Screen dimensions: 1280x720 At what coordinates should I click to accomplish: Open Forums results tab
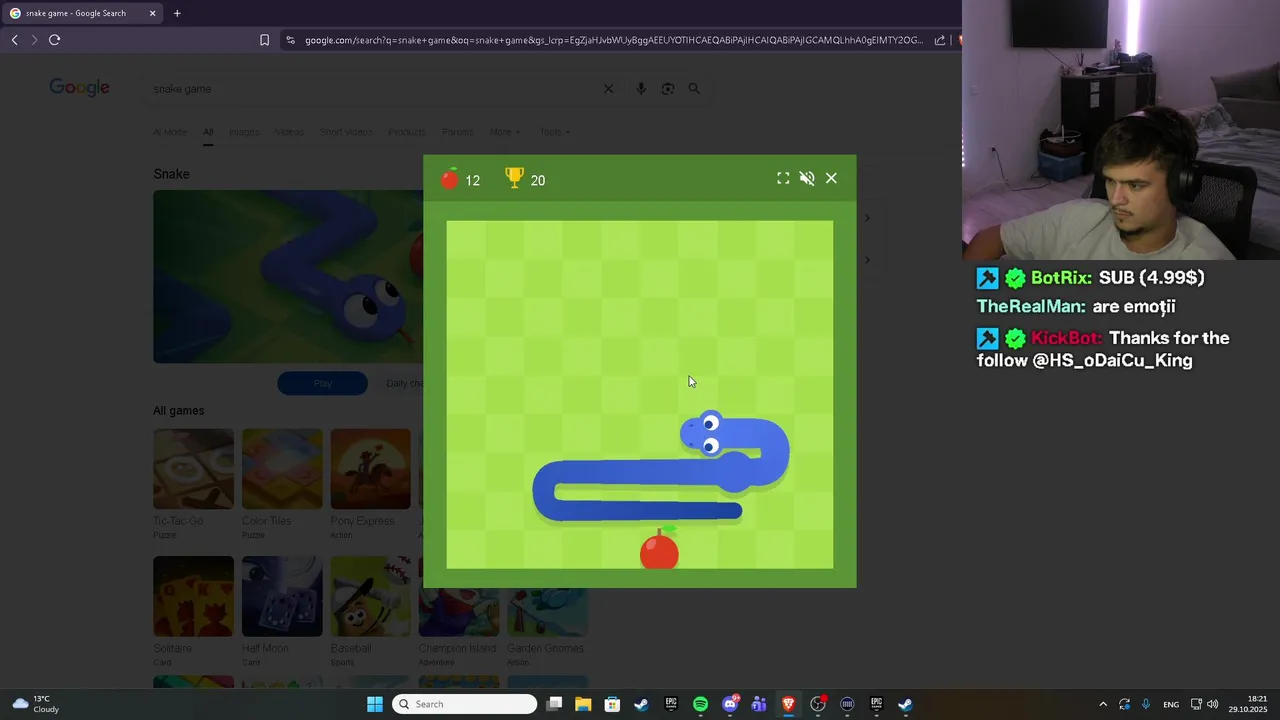tap(458, 132)
